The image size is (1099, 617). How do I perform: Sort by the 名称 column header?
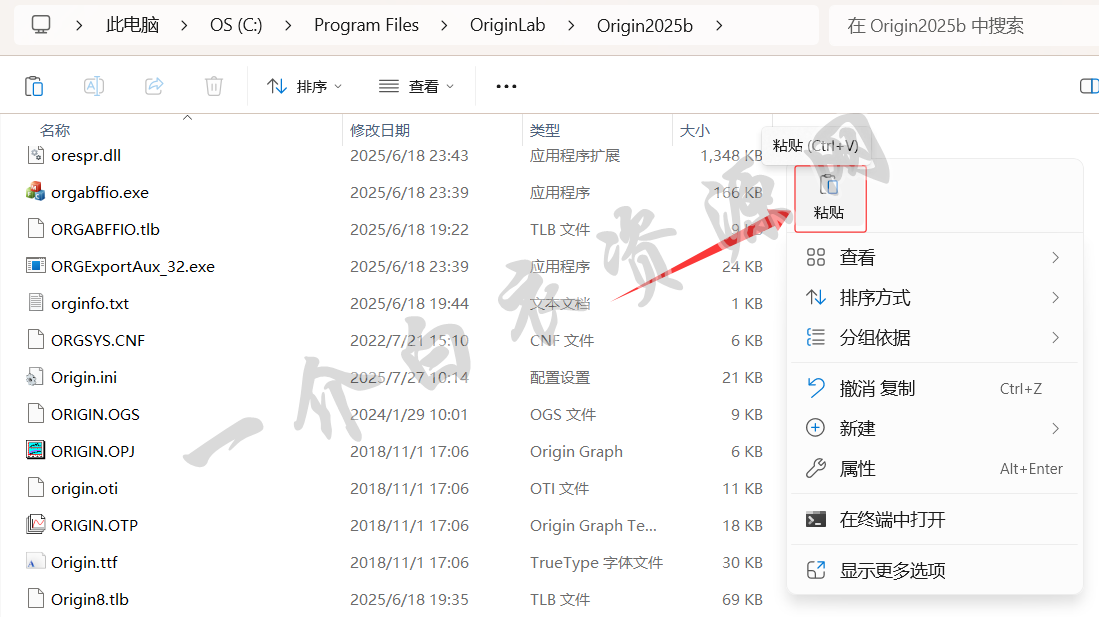[x=55, y=130]
